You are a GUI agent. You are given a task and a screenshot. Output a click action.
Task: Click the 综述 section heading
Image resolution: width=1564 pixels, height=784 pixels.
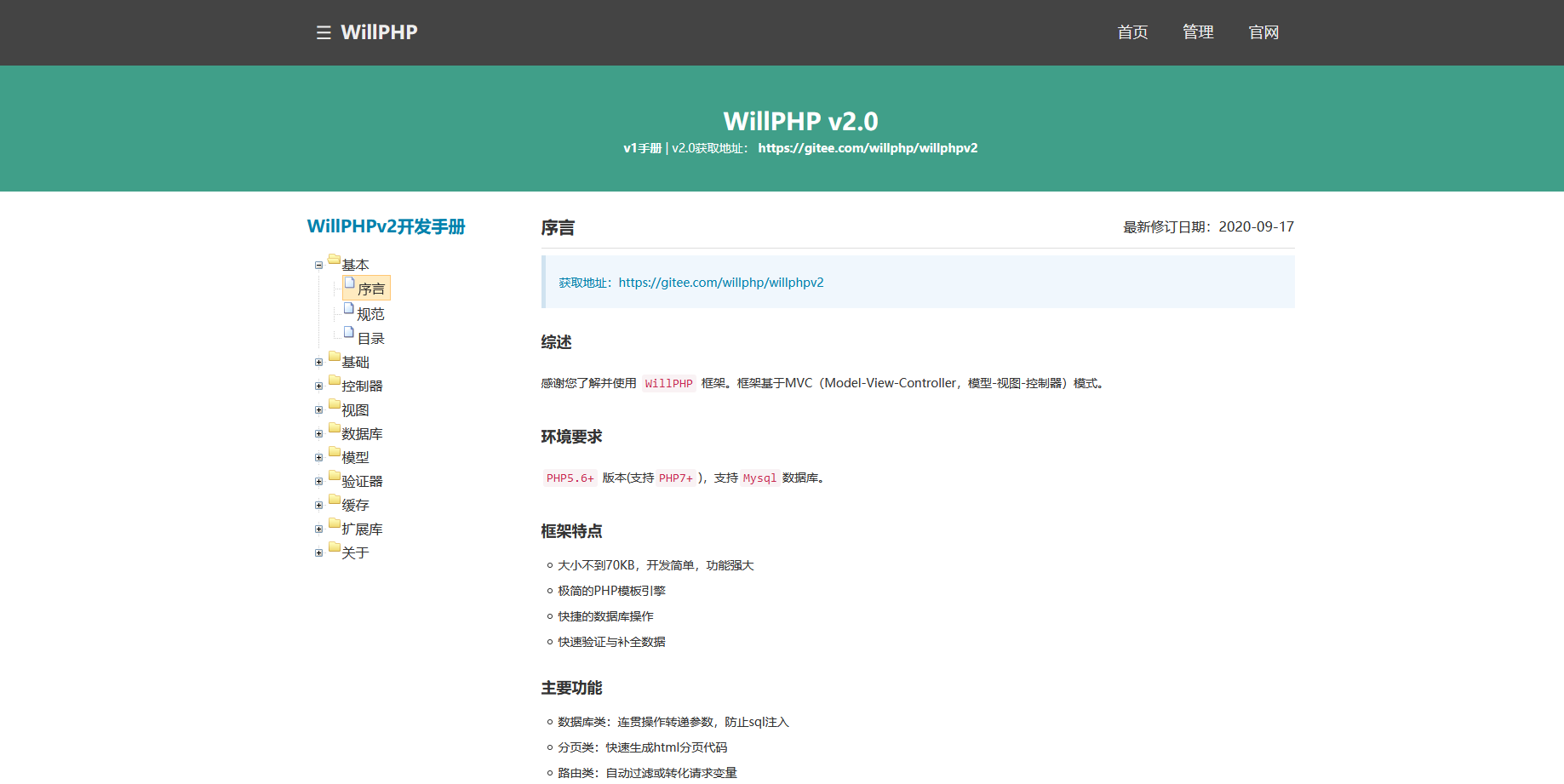click(556, 342)
